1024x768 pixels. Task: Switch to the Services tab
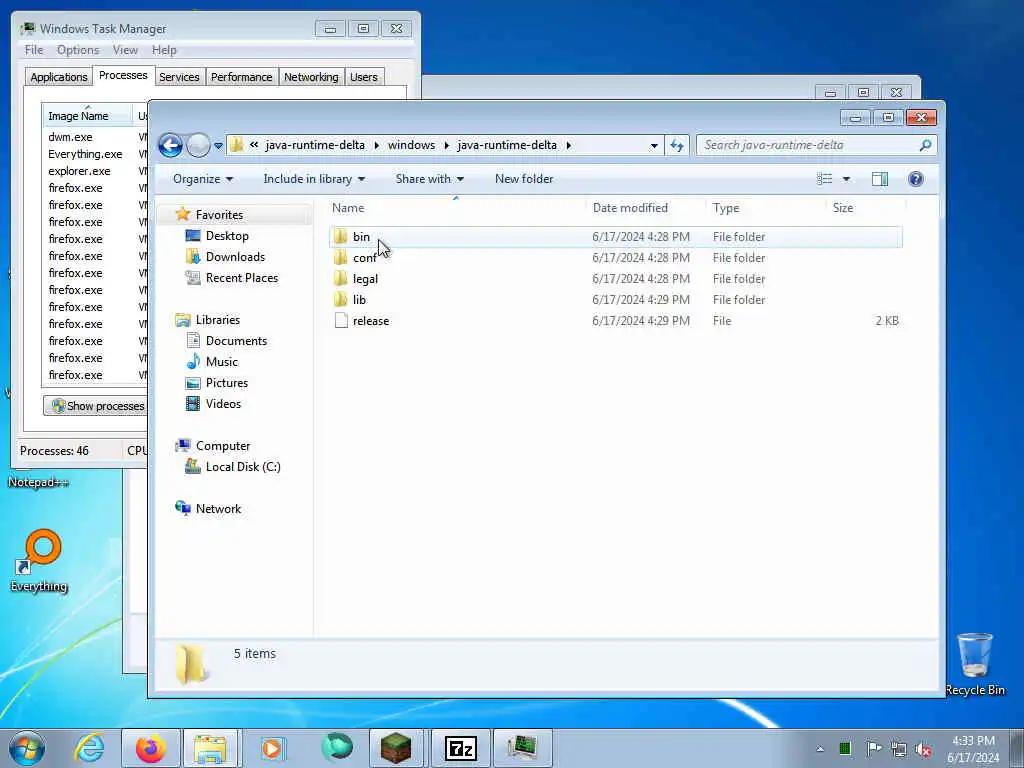(x=179, y=77)
